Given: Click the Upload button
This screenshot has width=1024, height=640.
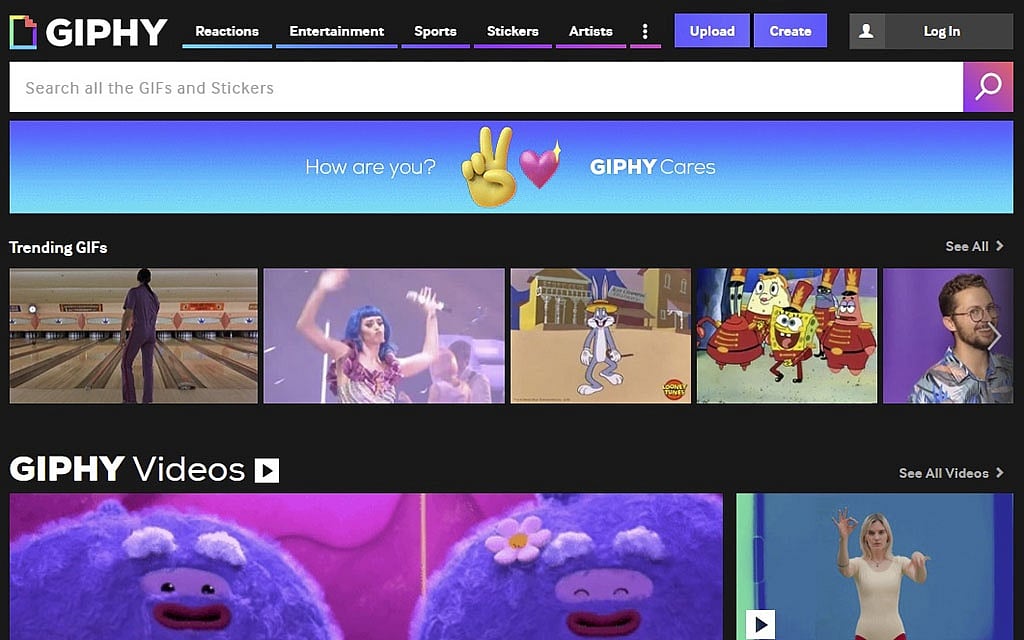Looking at the screenshot, I should click(712, 31).
